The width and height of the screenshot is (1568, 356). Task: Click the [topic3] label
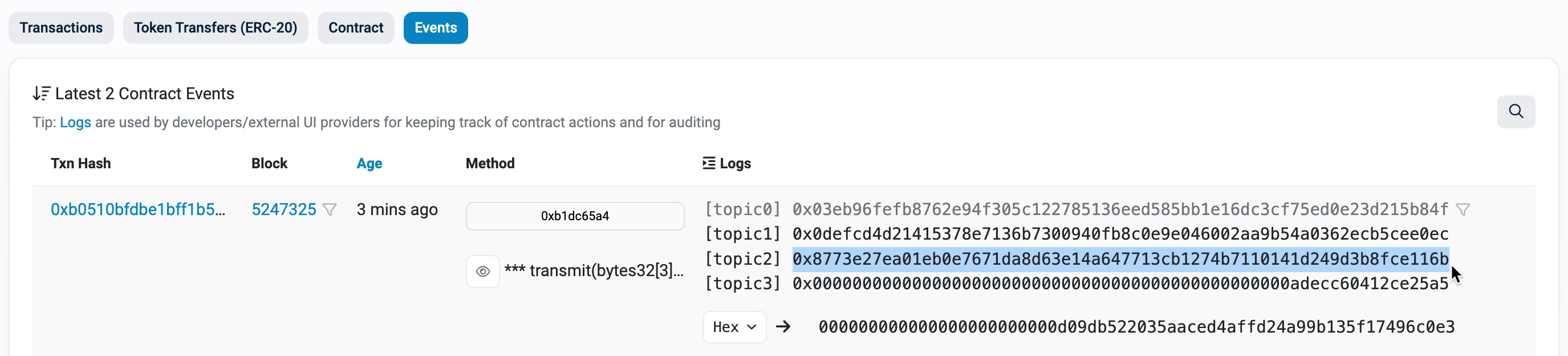[742, 284]
